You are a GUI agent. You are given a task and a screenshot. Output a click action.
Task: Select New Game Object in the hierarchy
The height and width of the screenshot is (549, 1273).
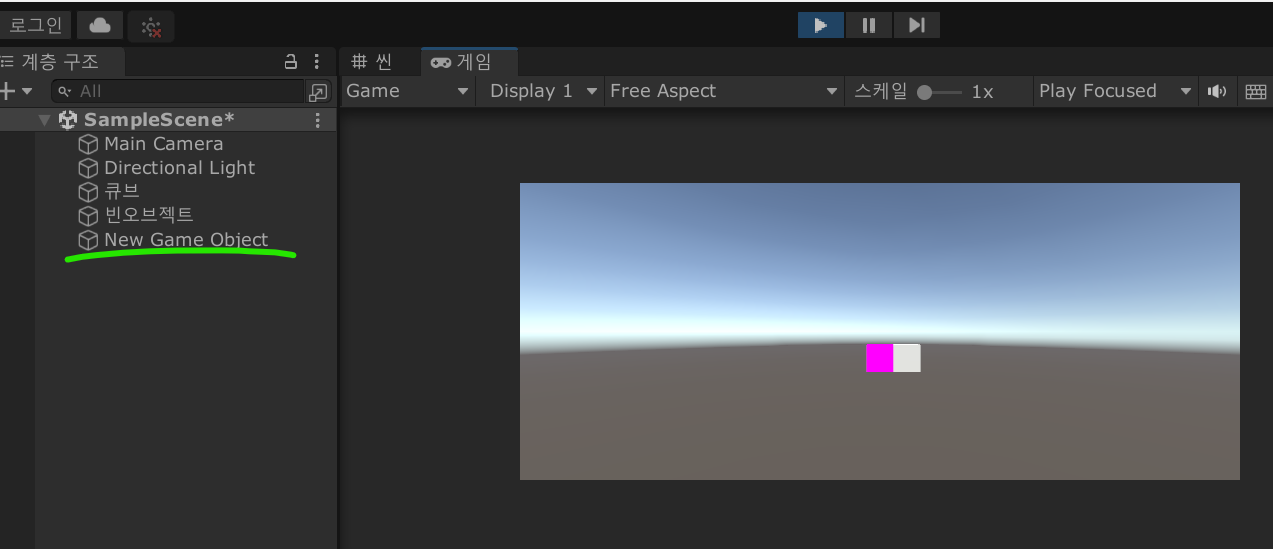pos(186,240)
